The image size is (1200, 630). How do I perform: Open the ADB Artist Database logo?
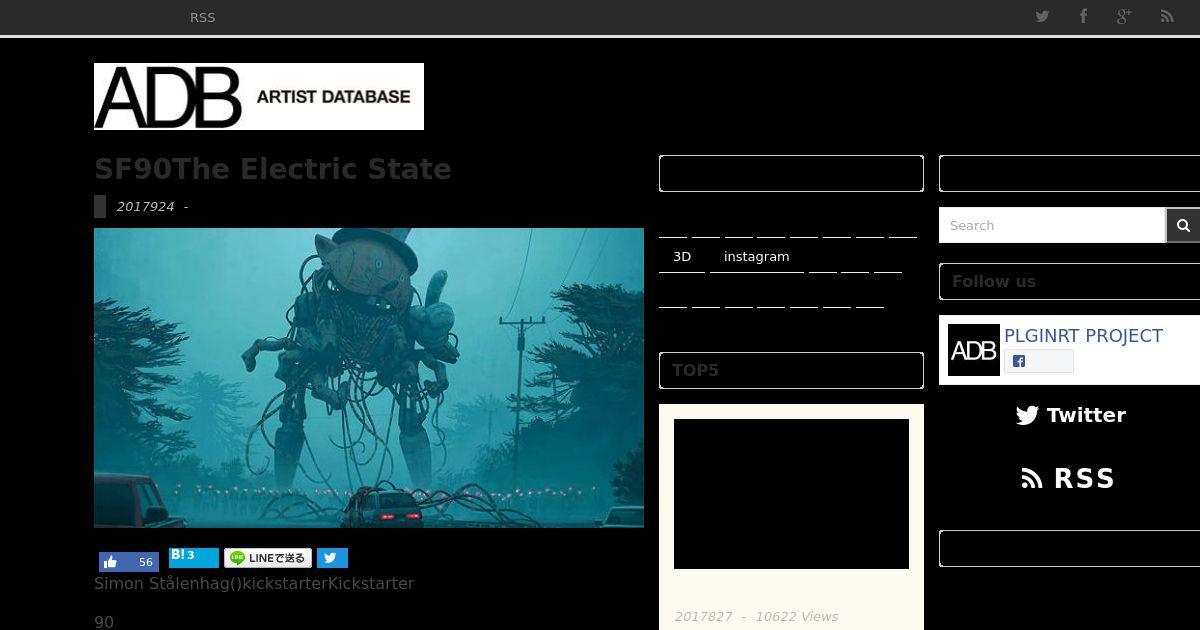[259, 96]
